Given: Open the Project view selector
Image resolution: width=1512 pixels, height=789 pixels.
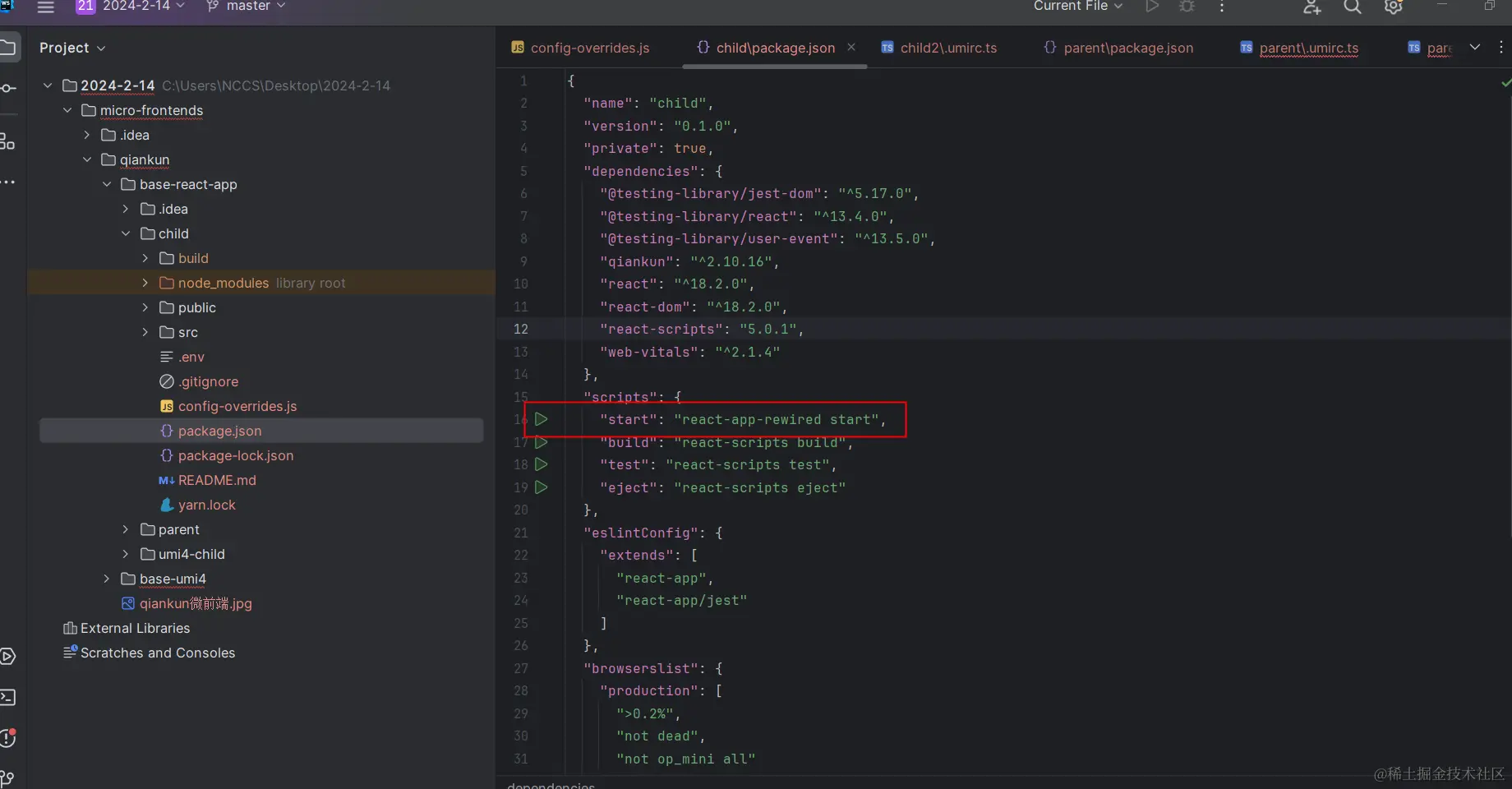Looking at the screenshot, I should [72, 48].
